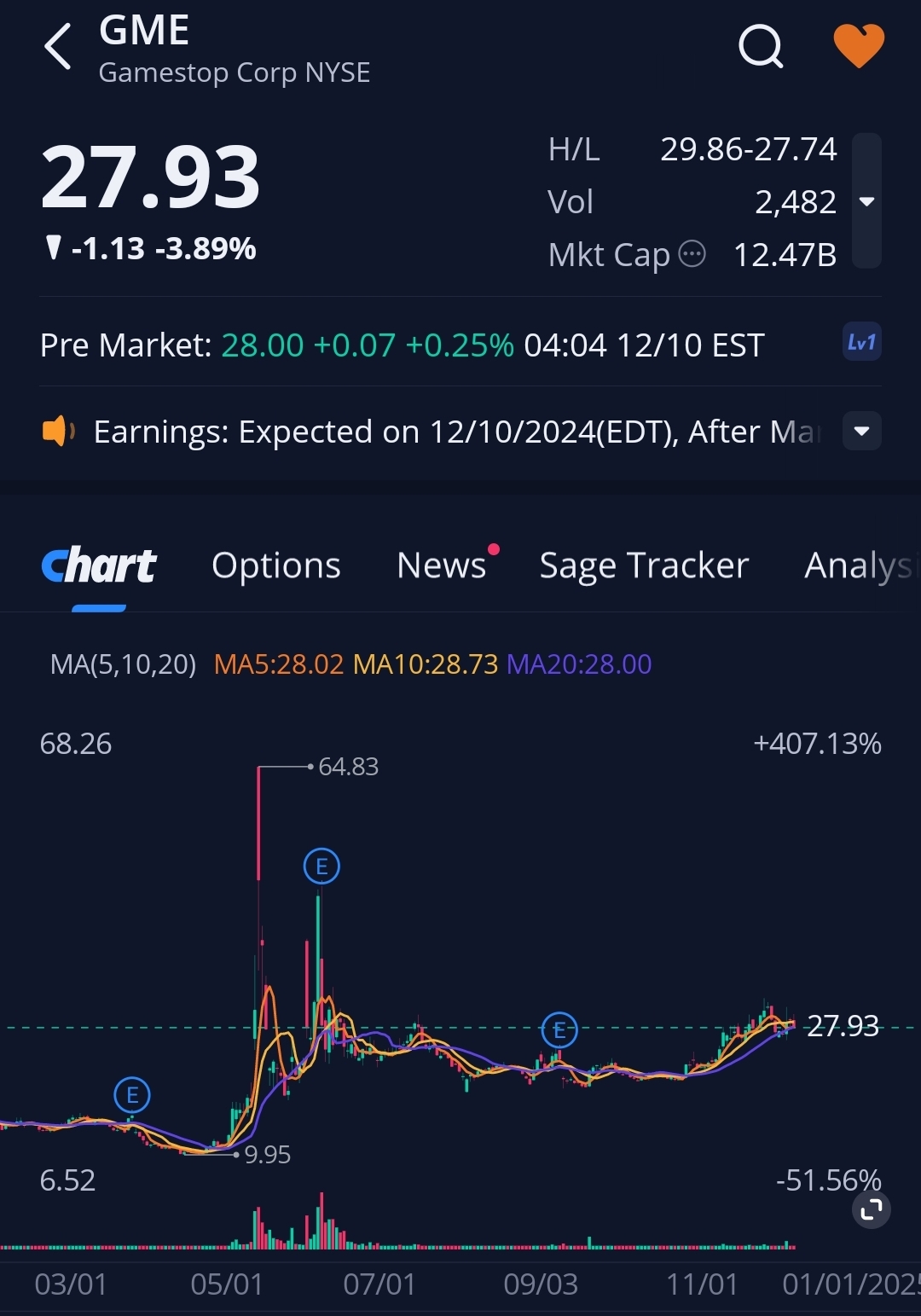Tap the Earnings expected 12/10/2024 notice
This screenshot has height=1316, width=921.
[x=457, y=432]
